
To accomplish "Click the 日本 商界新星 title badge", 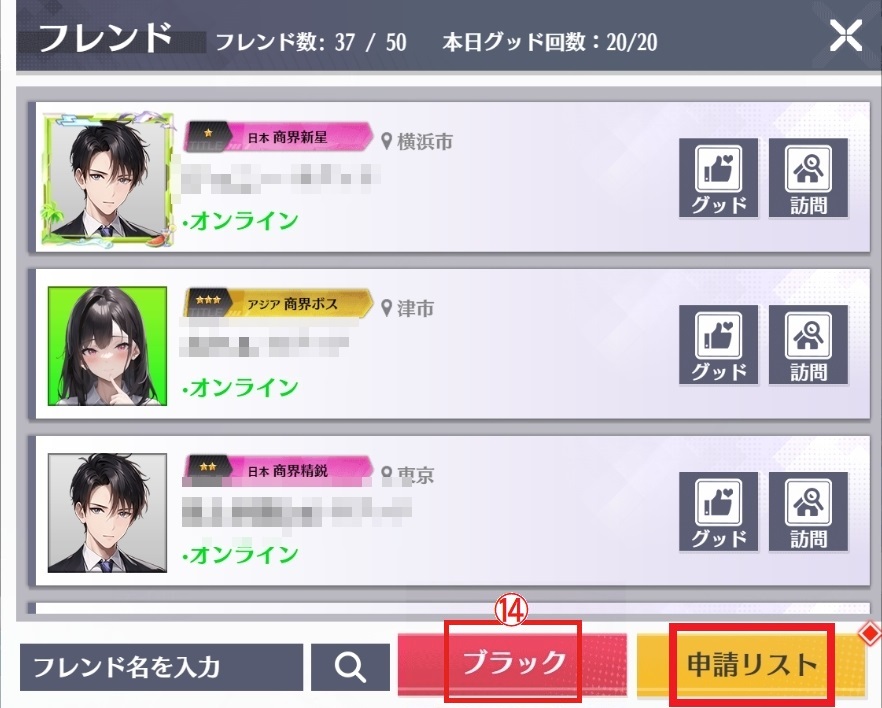I will point(278,137).
